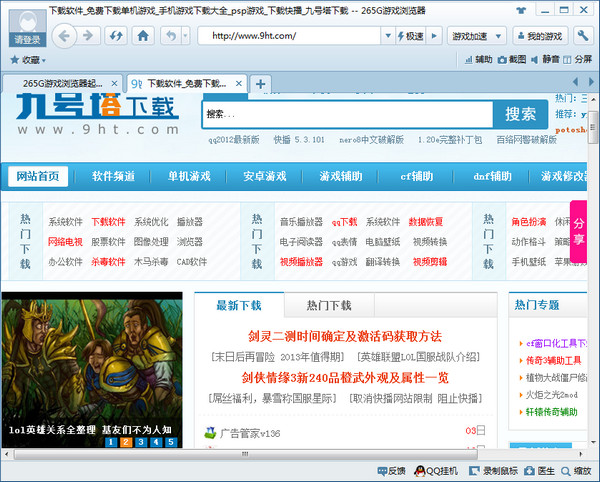Open the wrench tools icon
600x482 pixels.
(x=583, y=36)
